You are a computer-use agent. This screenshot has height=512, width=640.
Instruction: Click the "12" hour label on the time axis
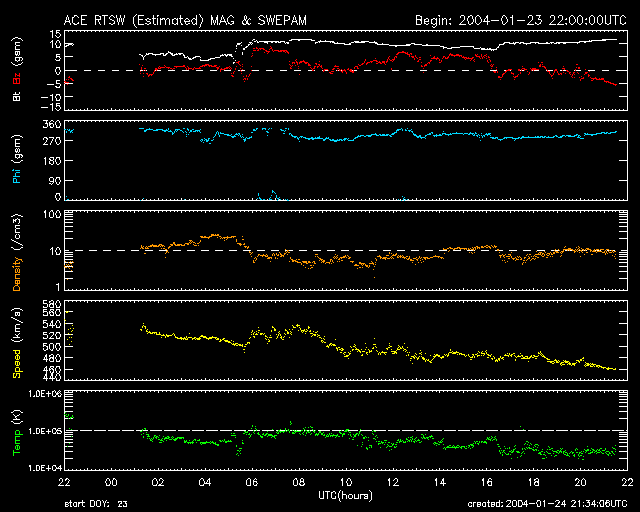(x=393, y=483)
